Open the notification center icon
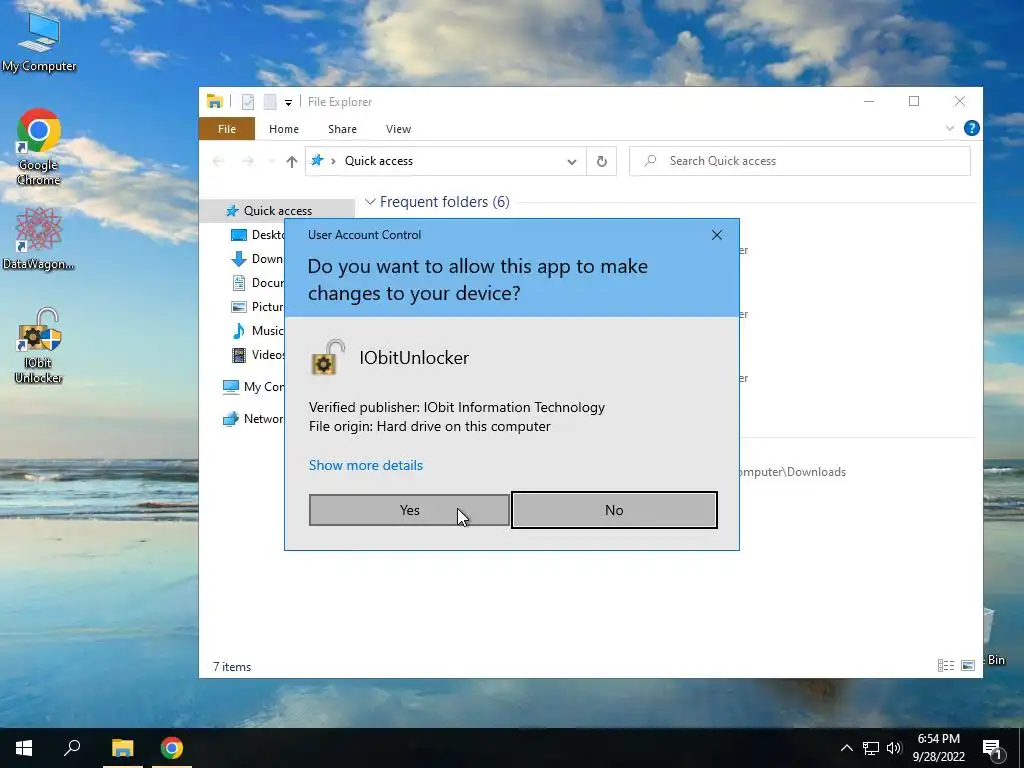The image size is (1024, 768). [x=992, y=748]
